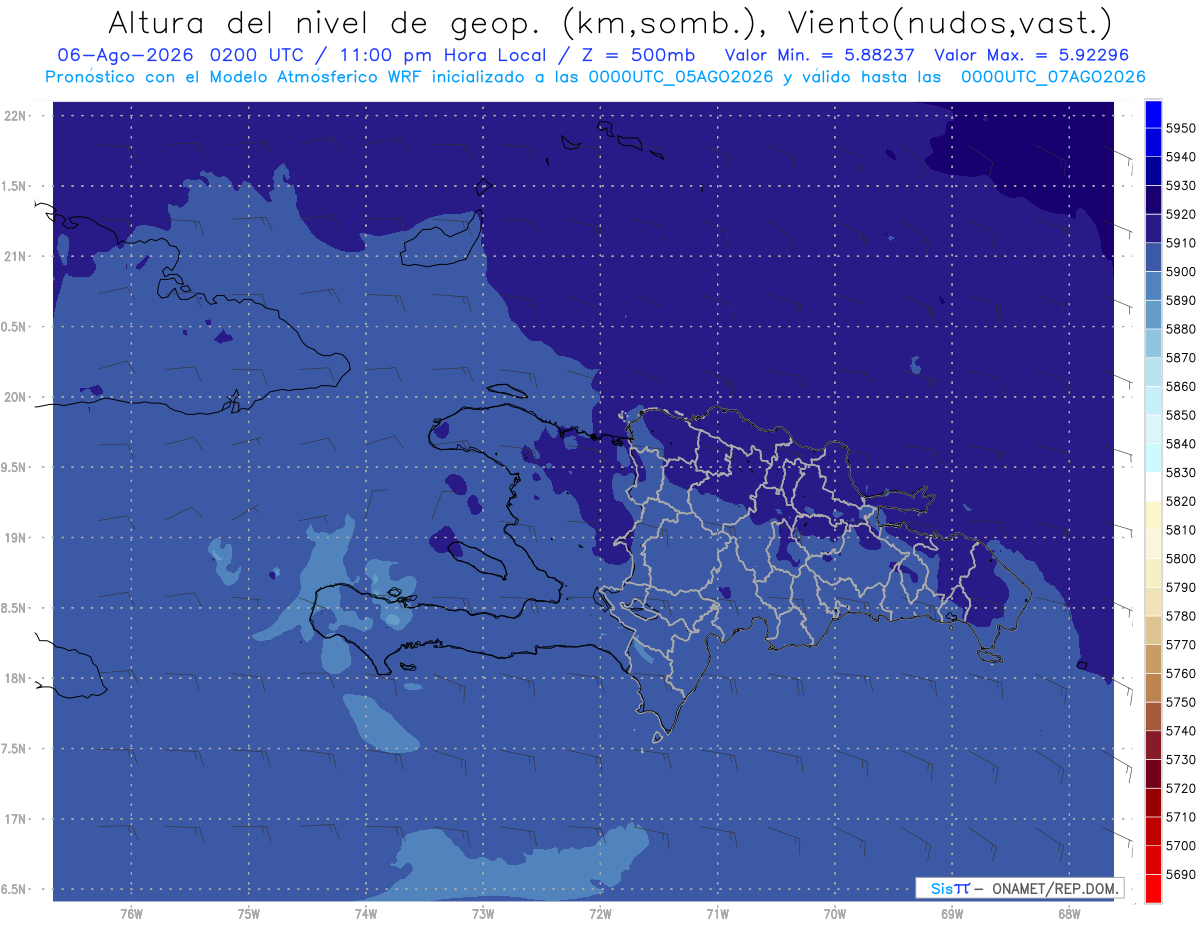Click the 70W longitude label
The width and height of the screenshot is (1200, 927).
835,914
